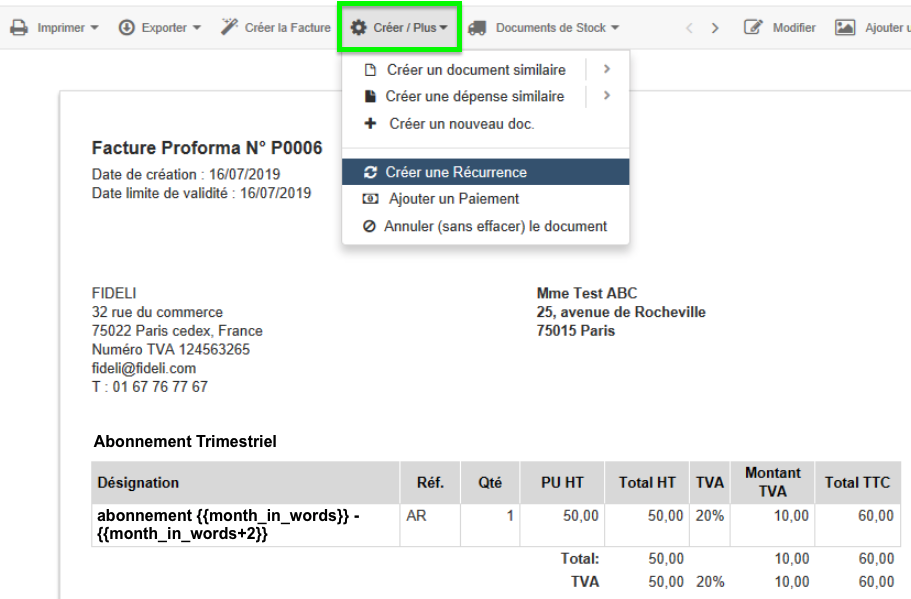This screenshot has height=599, width=911.
Task: Click the printer icon in the toolbar
Action: click(19, 28)
